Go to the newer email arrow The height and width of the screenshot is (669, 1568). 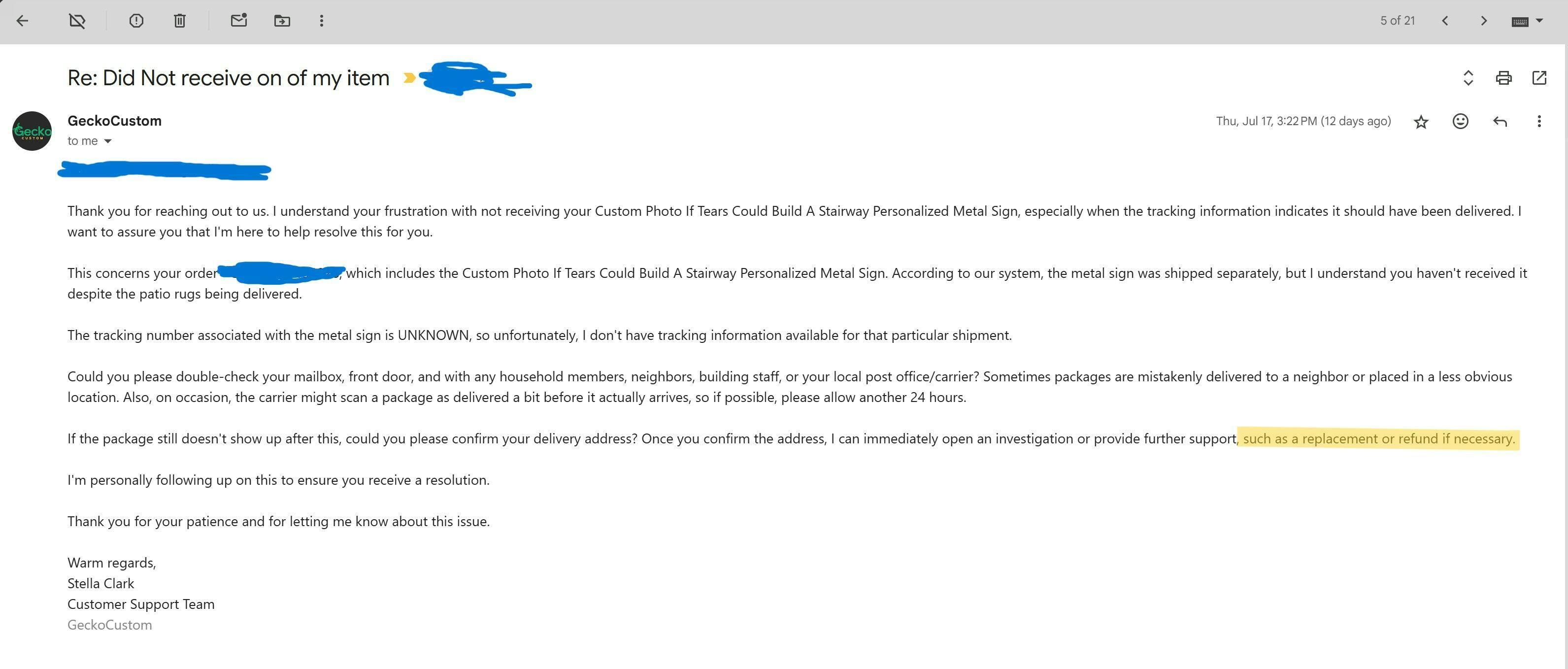(x=1445, y=21)
